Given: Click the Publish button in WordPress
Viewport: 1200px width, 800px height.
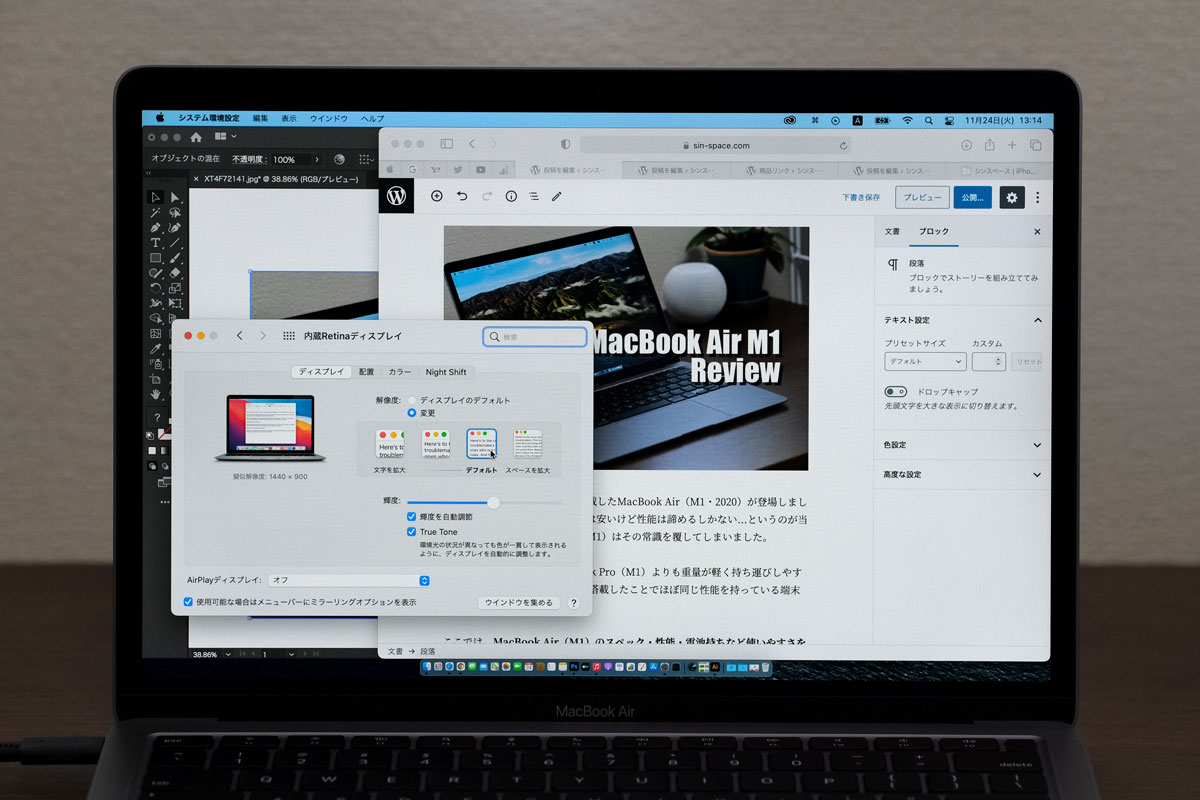Looking at the screenshot, I should pyautogui.click(x=972, y=197).
